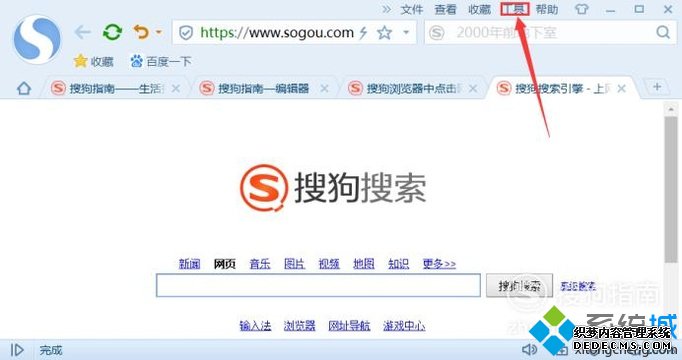Viewport: 682px width, 360px height.
Task: Open the 浏览器 link
Action: tap(299, 325)
